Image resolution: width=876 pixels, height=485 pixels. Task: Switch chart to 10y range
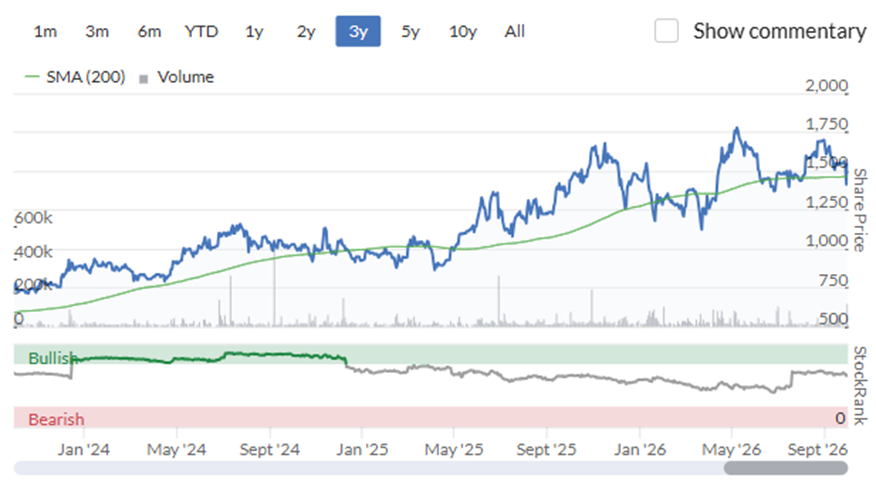pos(463,31)
